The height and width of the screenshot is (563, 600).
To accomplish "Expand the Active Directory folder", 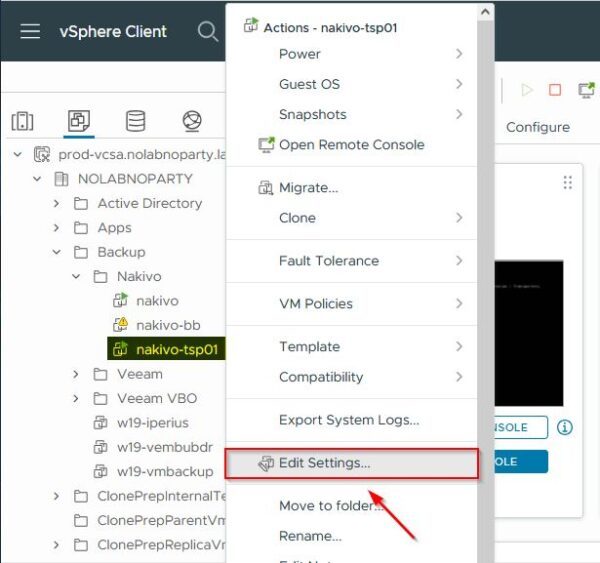I will 57,203.
